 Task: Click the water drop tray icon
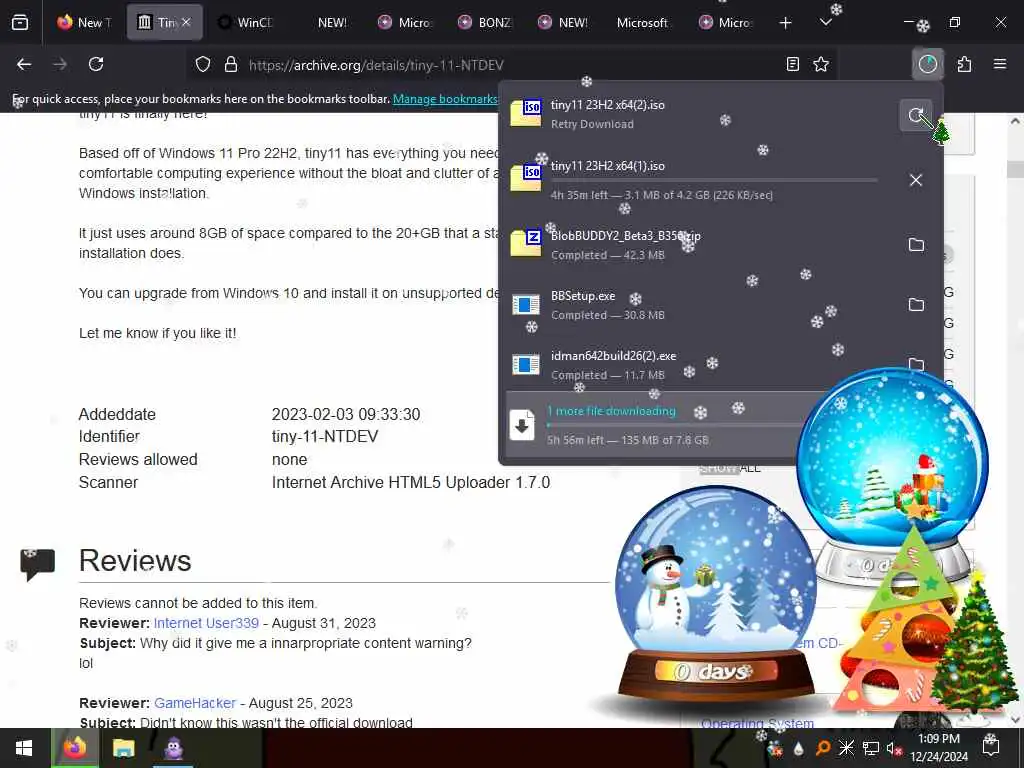tap(799, 749)
